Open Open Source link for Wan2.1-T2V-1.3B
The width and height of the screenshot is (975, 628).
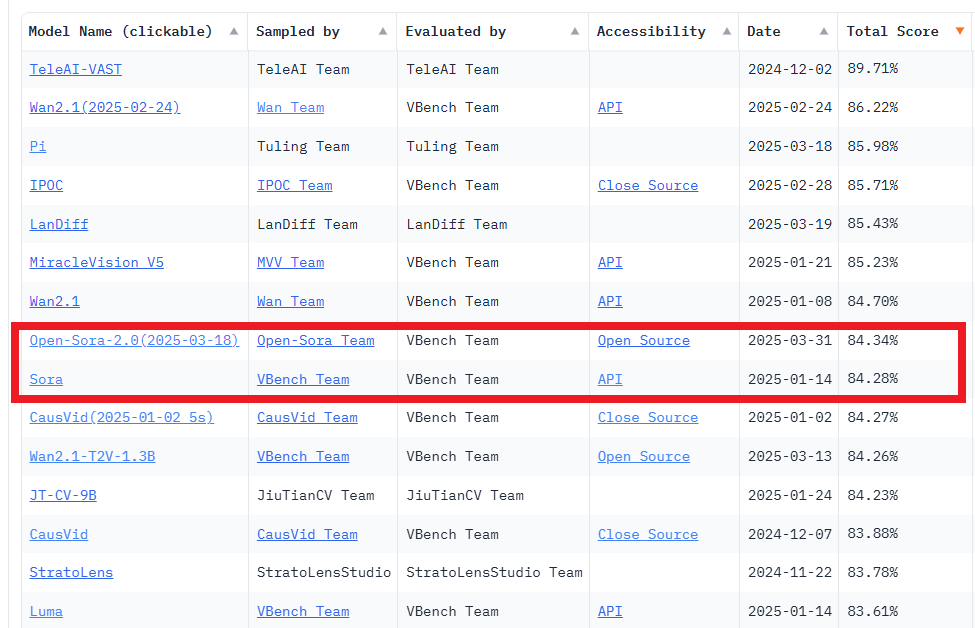(644, 456)
